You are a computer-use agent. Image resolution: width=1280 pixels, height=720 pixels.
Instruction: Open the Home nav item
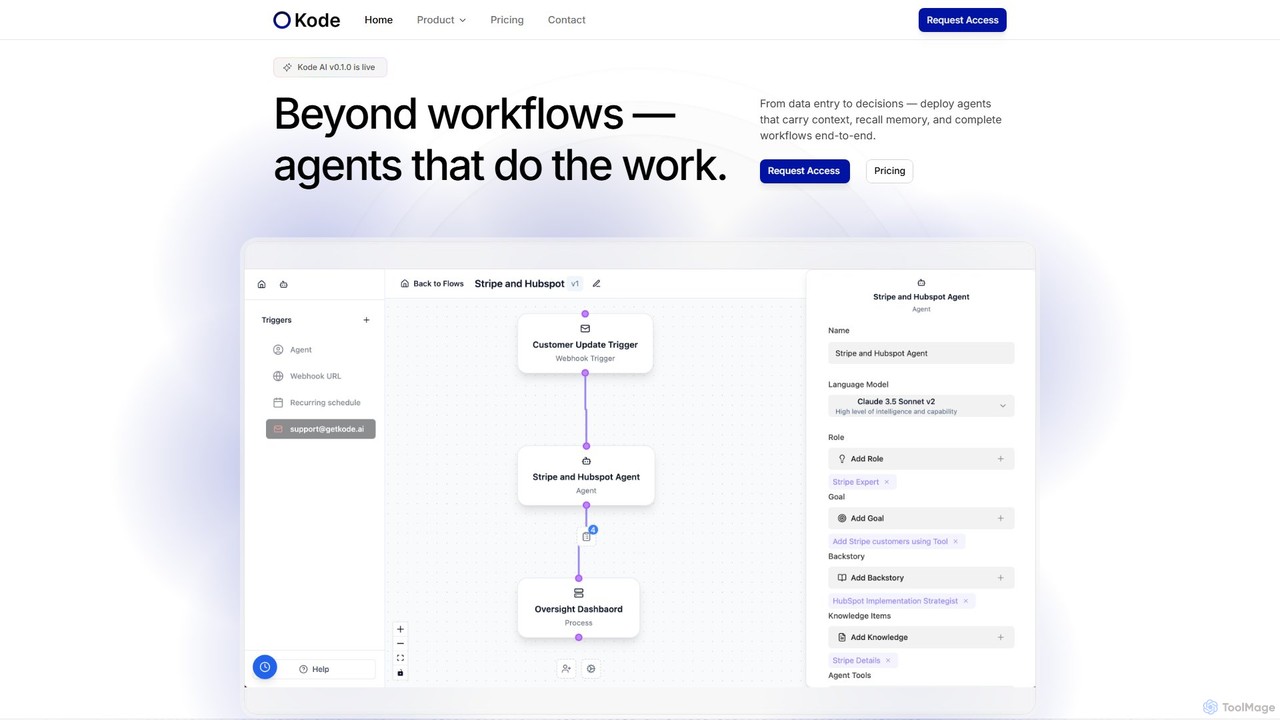(378, 20)
